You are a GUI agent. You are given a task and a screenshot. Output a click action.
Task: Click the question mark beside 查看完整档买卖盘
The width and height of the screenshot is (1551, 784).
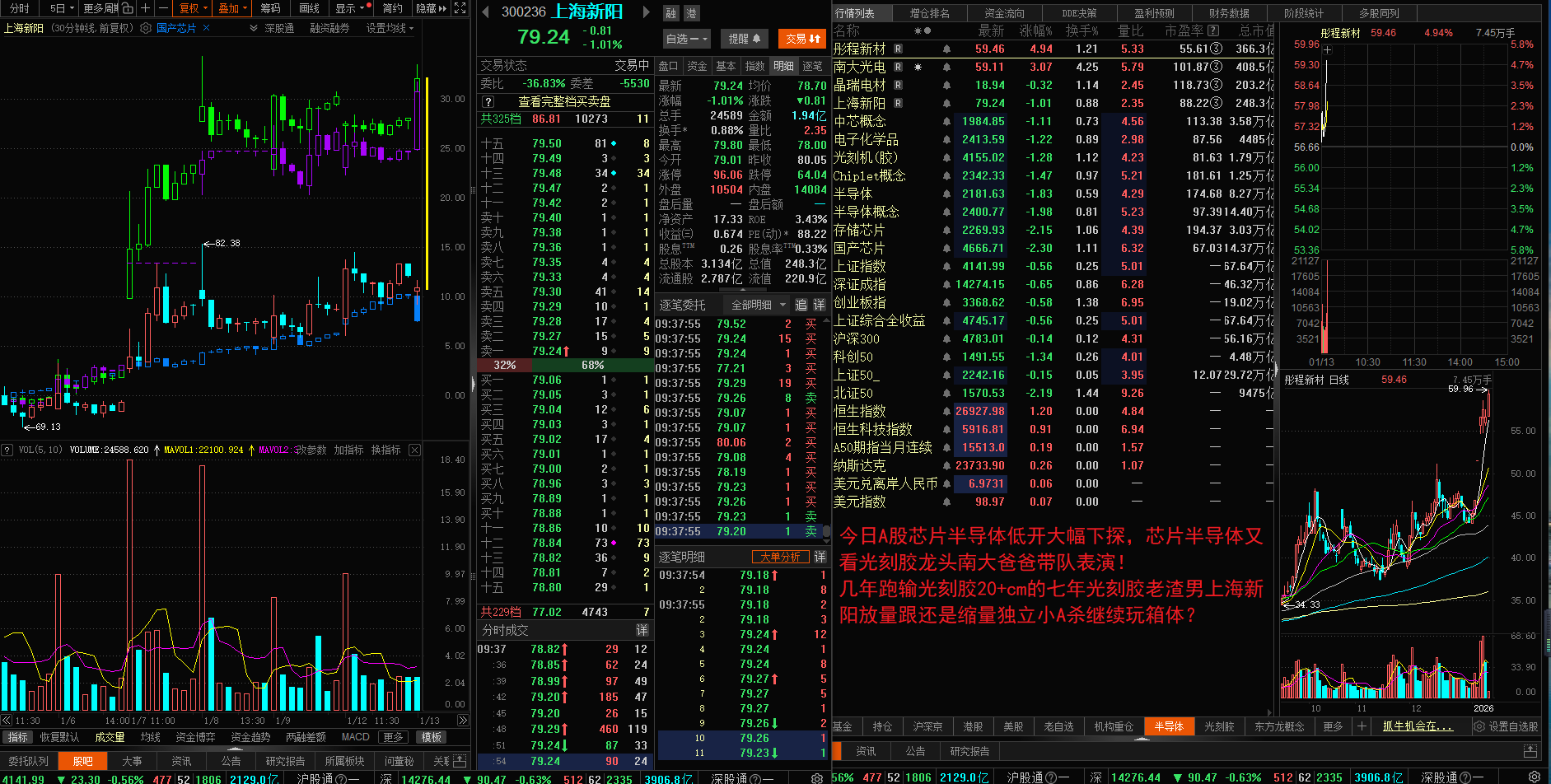(x=488, y=102)
